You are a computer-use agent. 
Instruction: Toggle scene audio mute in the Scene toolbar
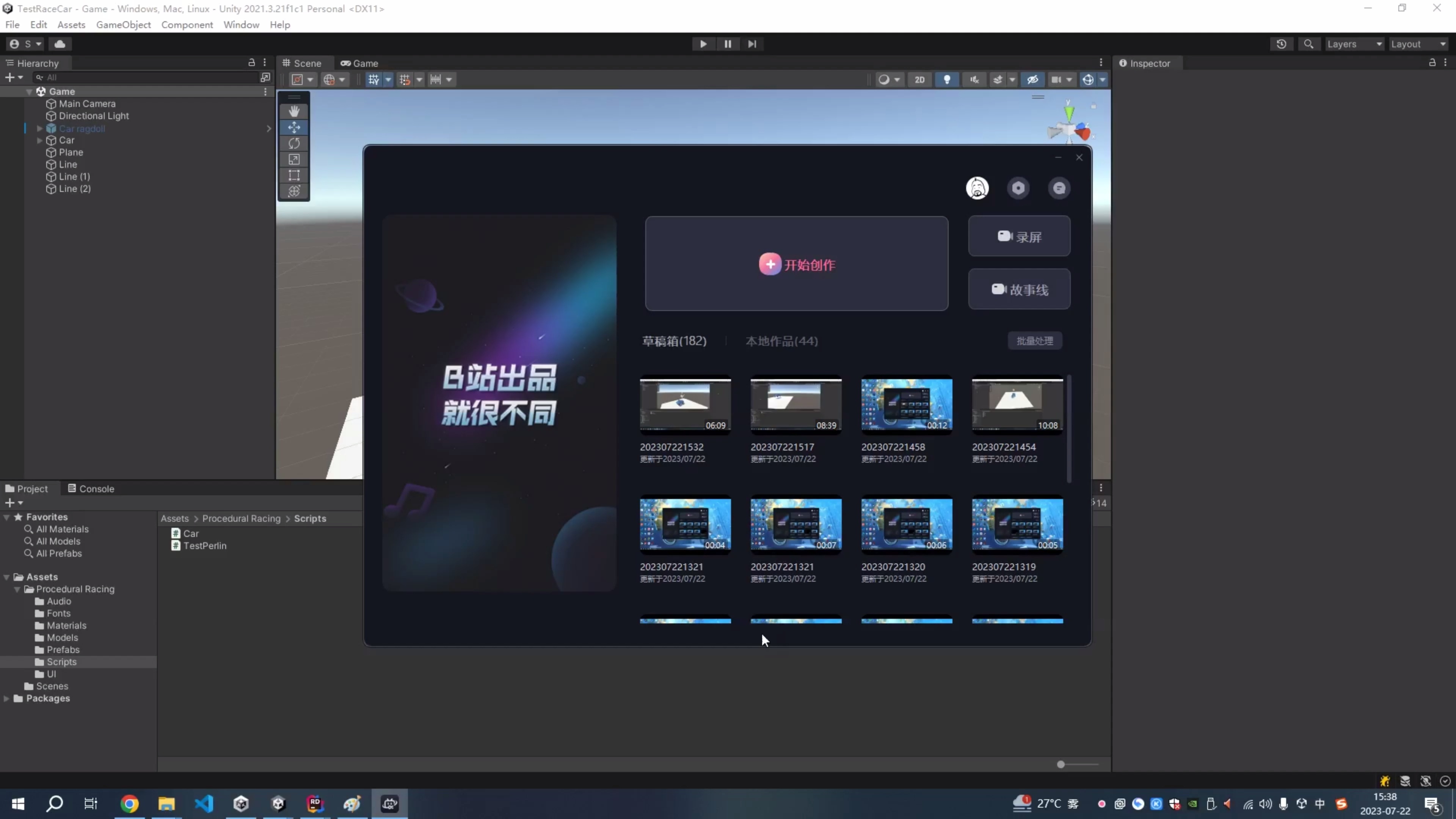(x=974, y=79)
